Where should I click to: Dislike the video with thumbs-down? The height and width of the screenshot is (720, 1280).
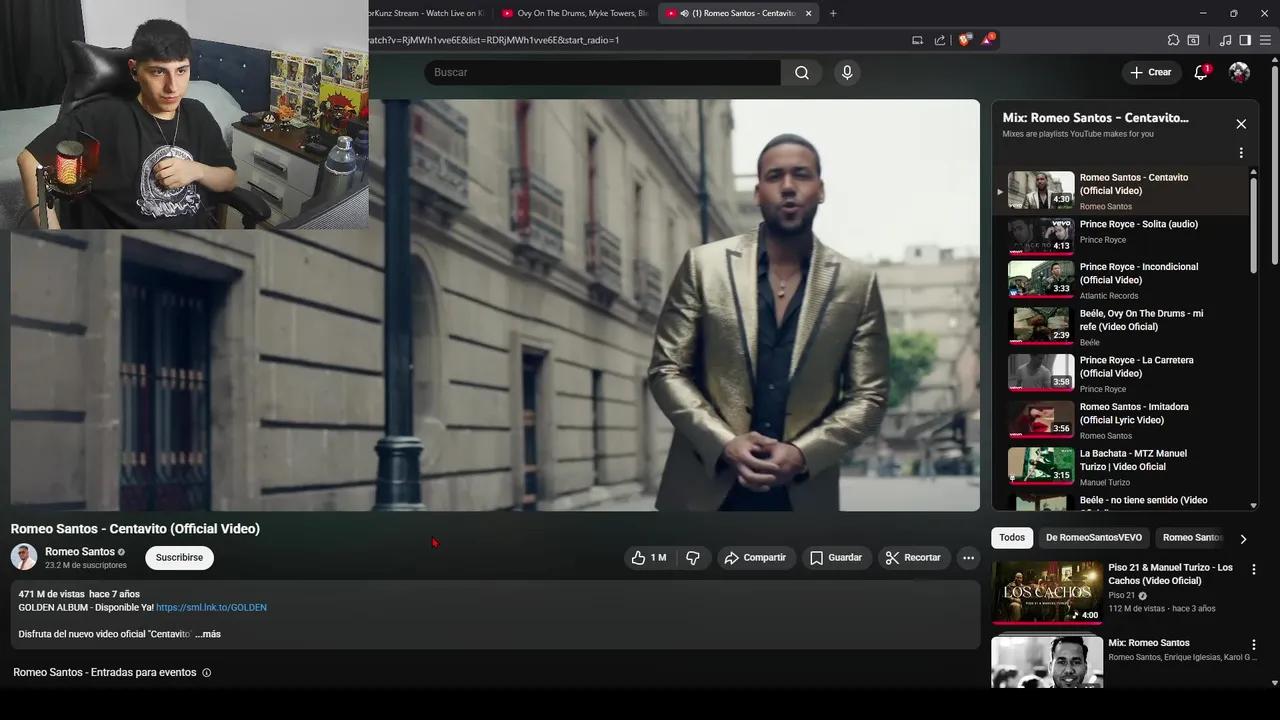pos(693,557)
